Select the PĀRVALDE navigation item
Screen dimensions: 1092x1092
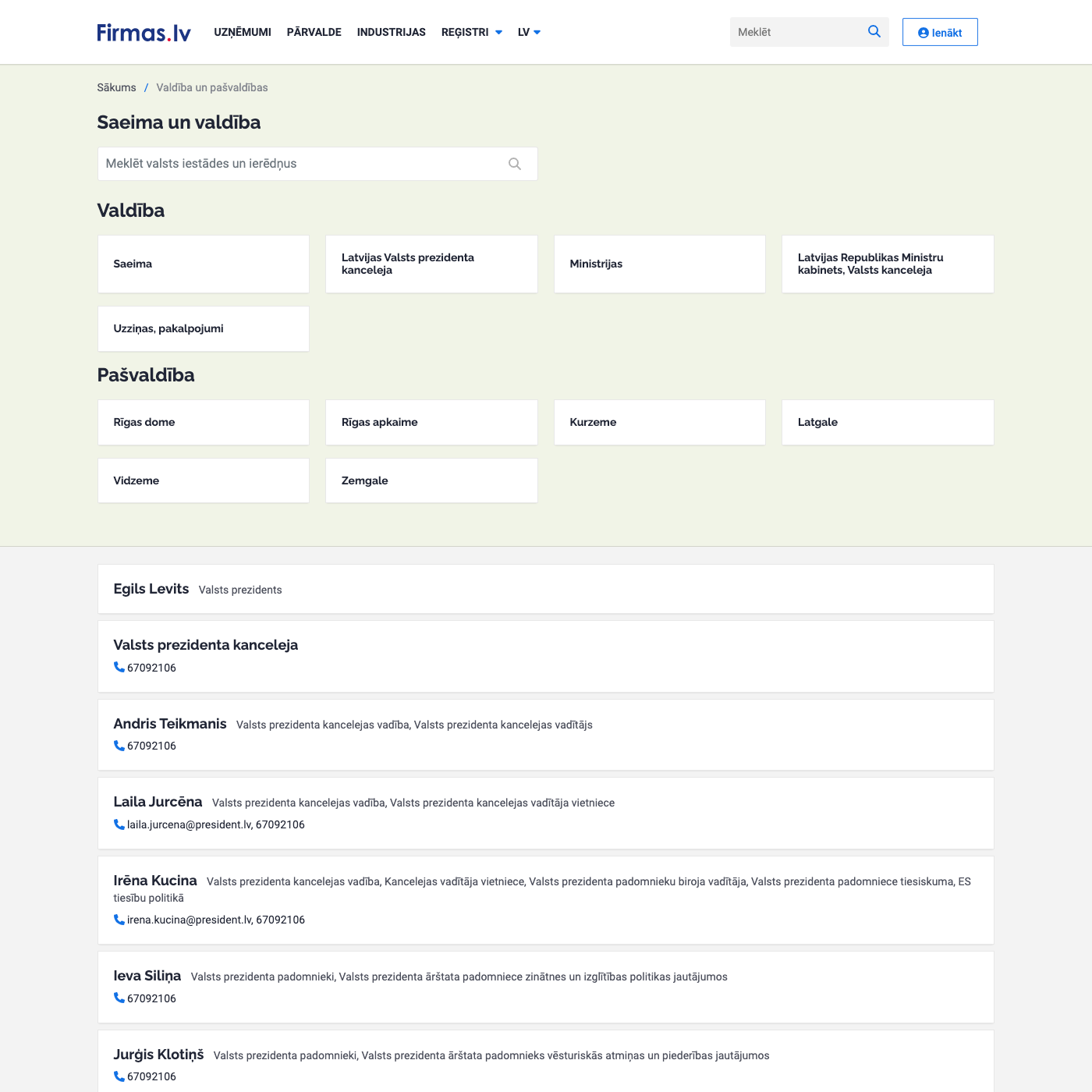click(314, 33)
